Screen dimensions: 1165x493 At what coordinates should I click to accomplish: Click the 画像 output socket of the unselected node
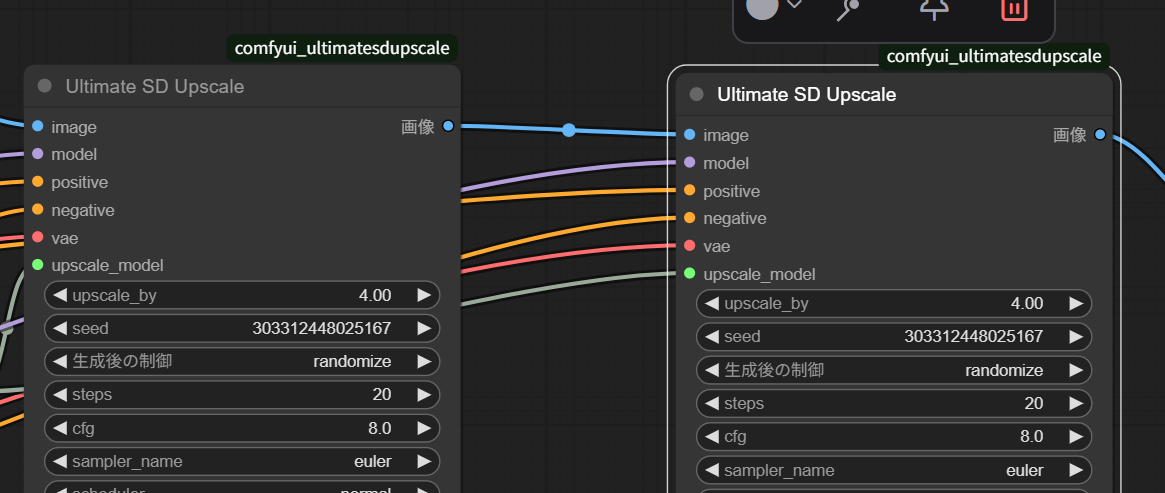point(448,126)
